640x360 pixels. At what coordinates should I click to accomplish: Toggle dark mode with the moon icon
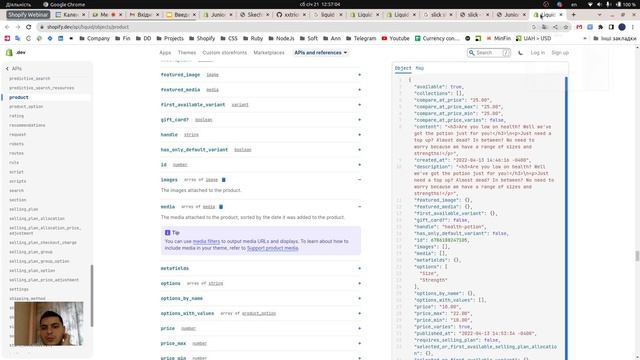pos(520,53)
